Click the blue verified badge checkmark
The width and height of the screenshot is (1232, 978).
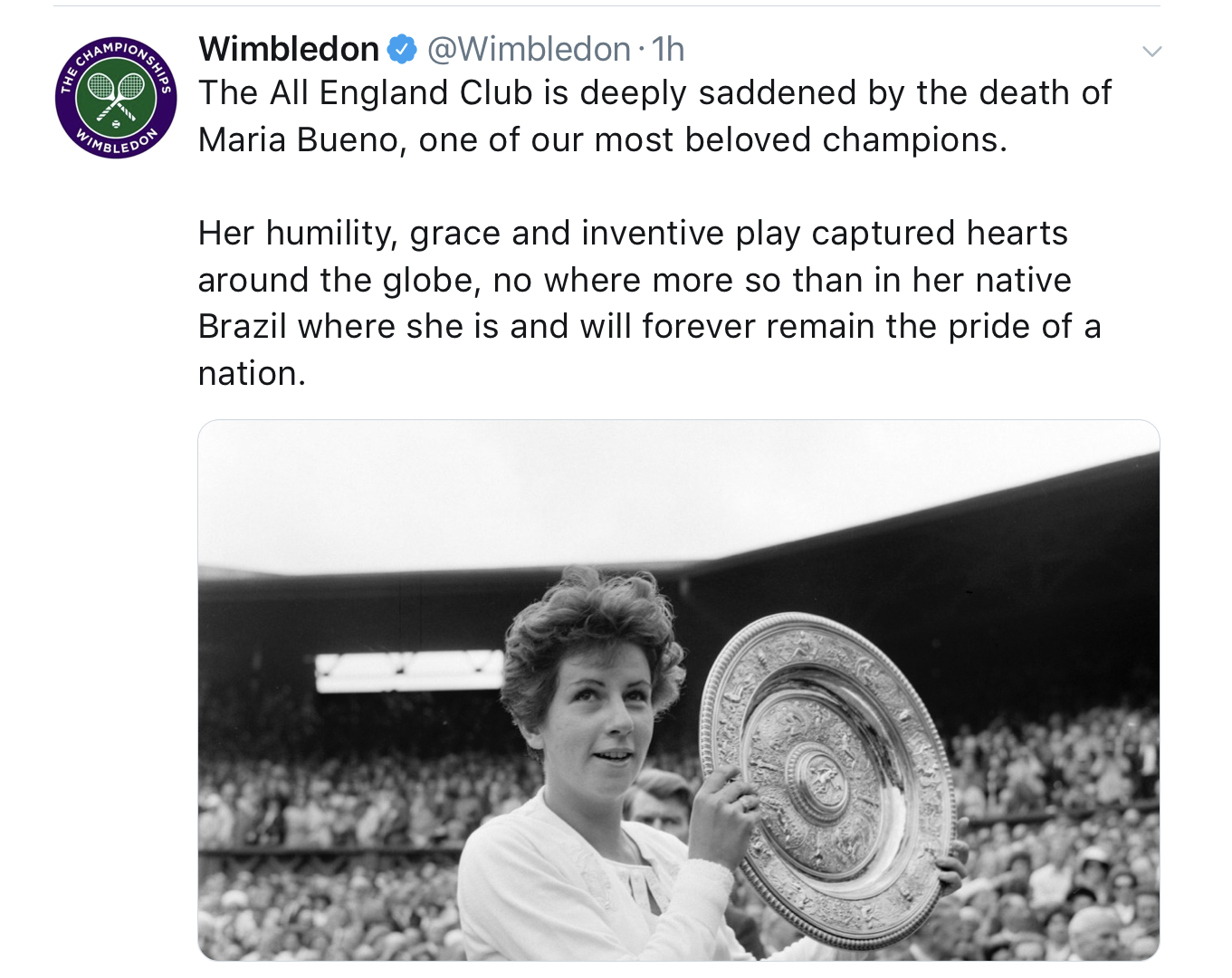click(x=402, y=49)
